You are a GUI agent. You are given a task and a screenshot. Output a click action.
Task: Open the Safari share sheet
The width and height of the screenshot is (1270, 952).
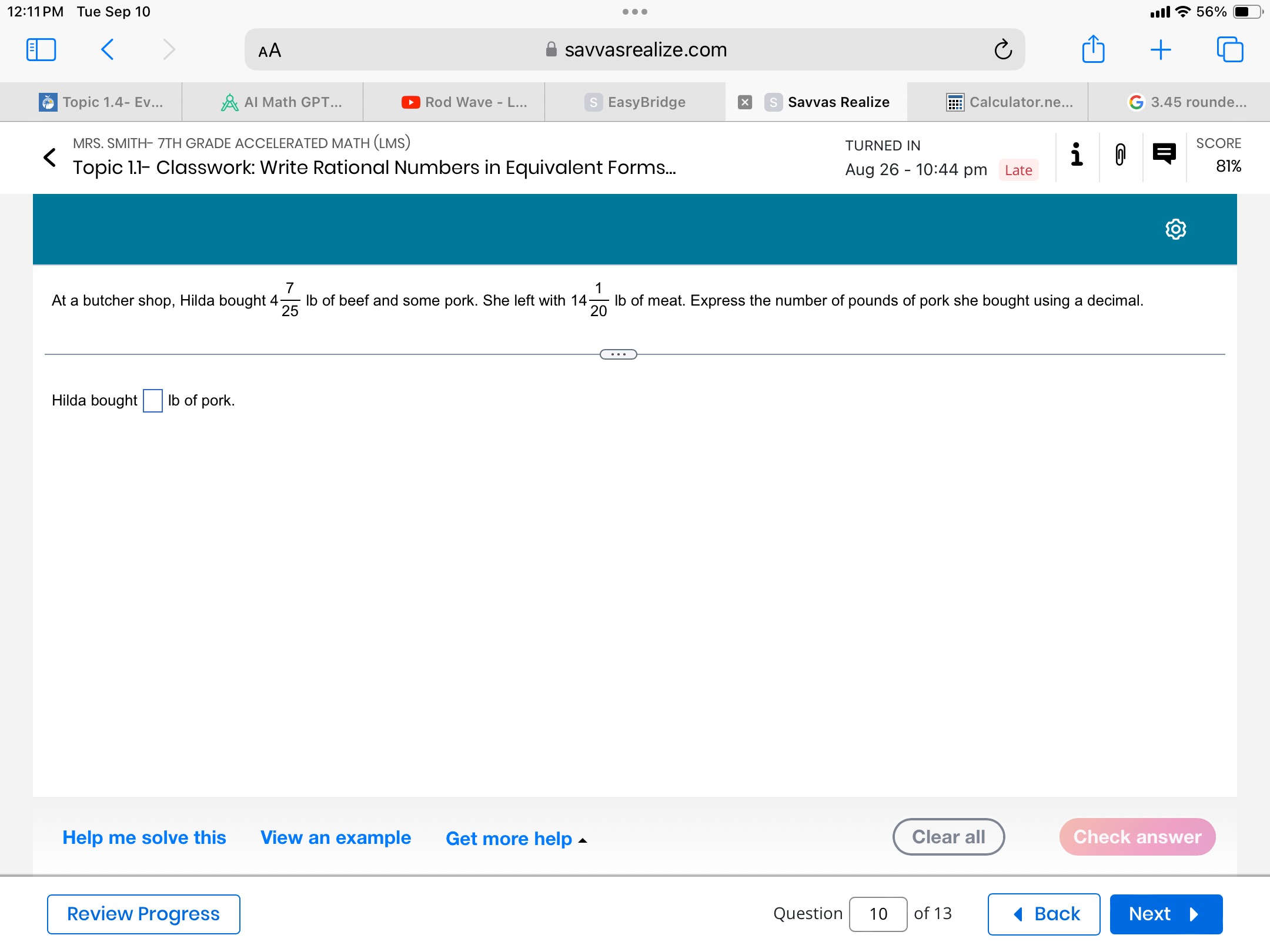1094,49
